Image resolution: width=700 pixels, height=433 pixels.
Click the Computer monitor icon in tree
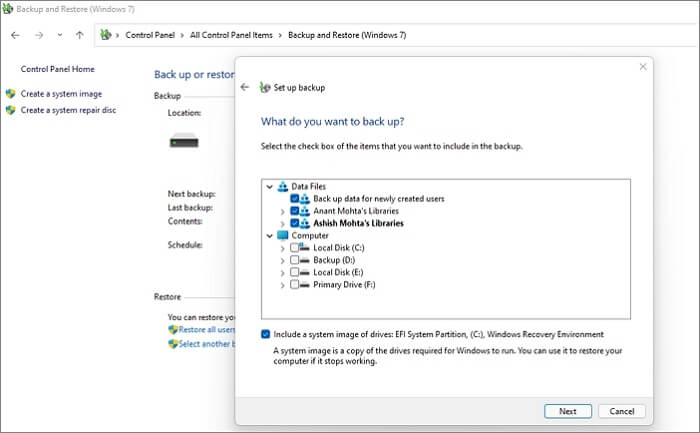(282, 235)
